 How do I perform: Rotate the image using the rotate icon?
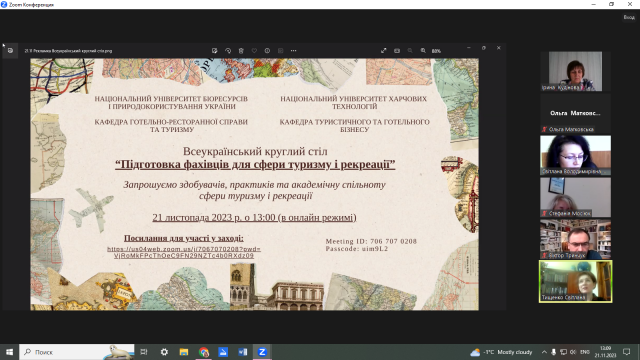[x=228, y=51]
